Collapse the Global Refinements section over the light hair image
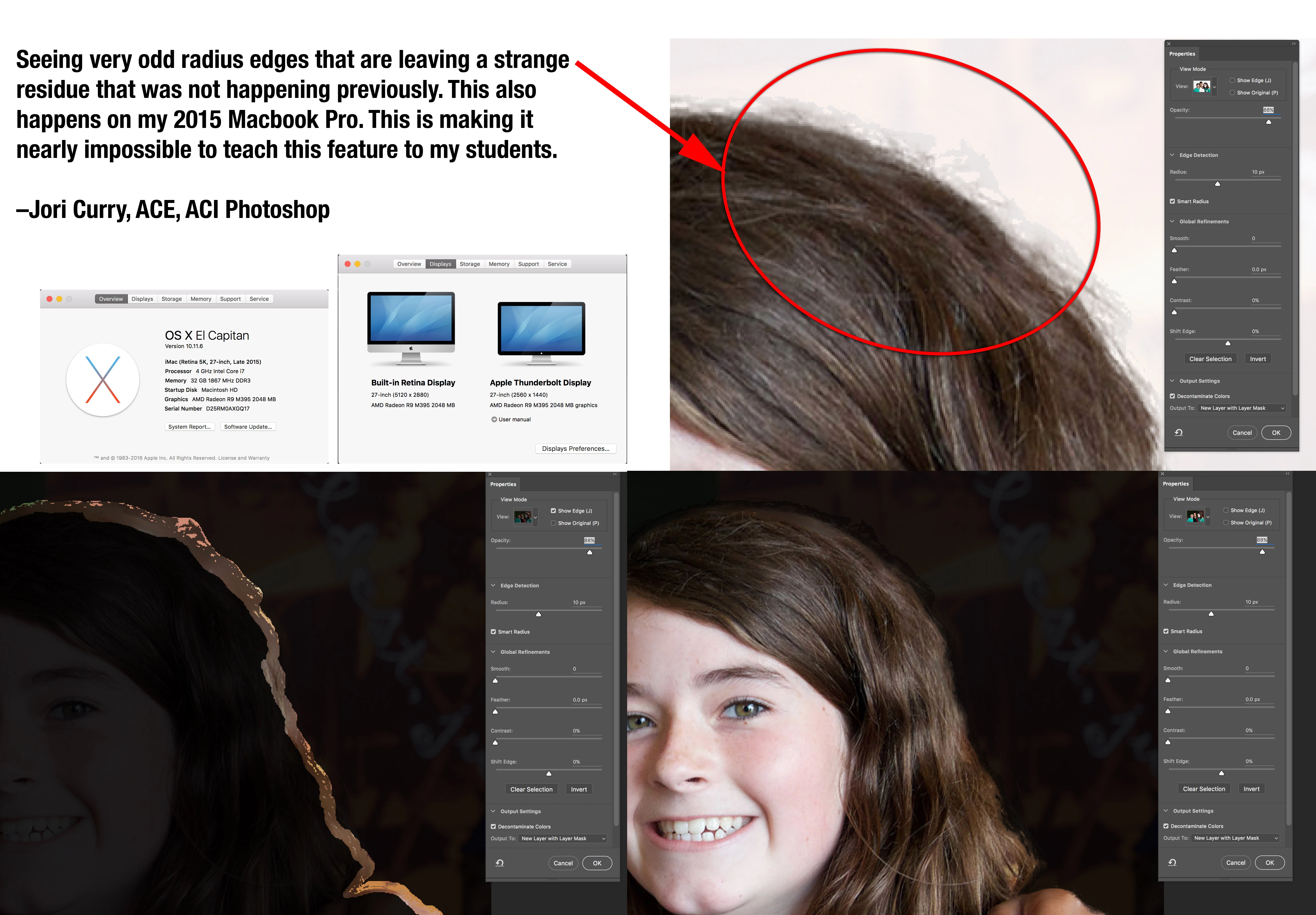The height and width of the screenshot is (915, 1316). pos(1172,221)
